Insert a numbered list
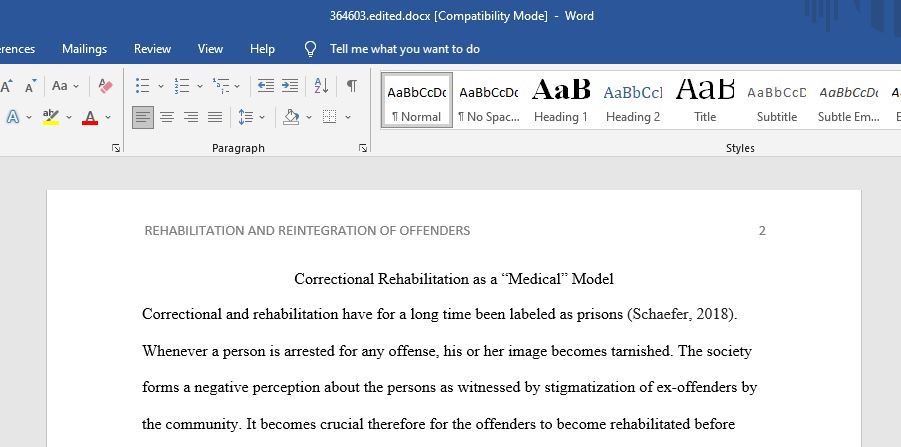901x447 pixels. pos(182,86)
